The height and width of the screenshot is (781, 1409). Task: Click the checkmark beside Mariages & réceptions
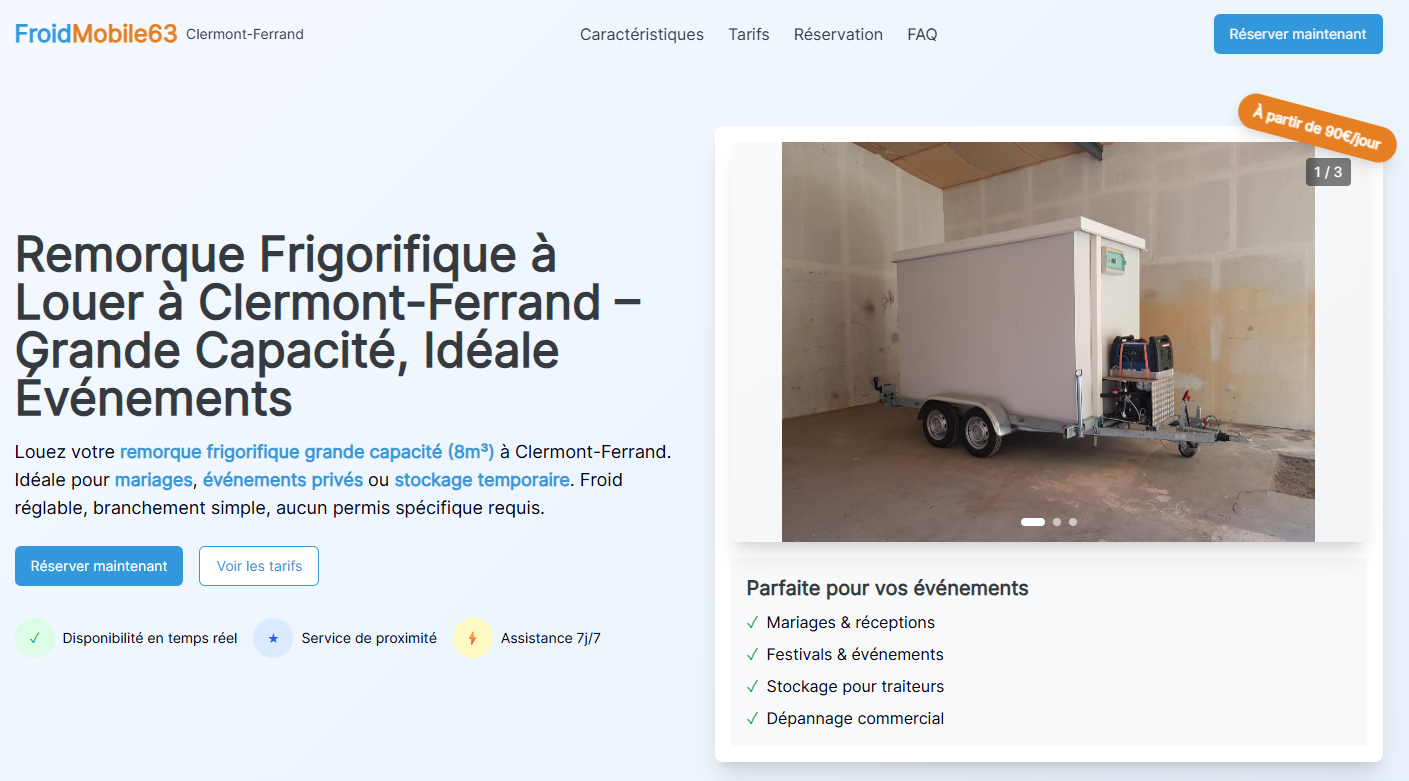pos(751,621)
